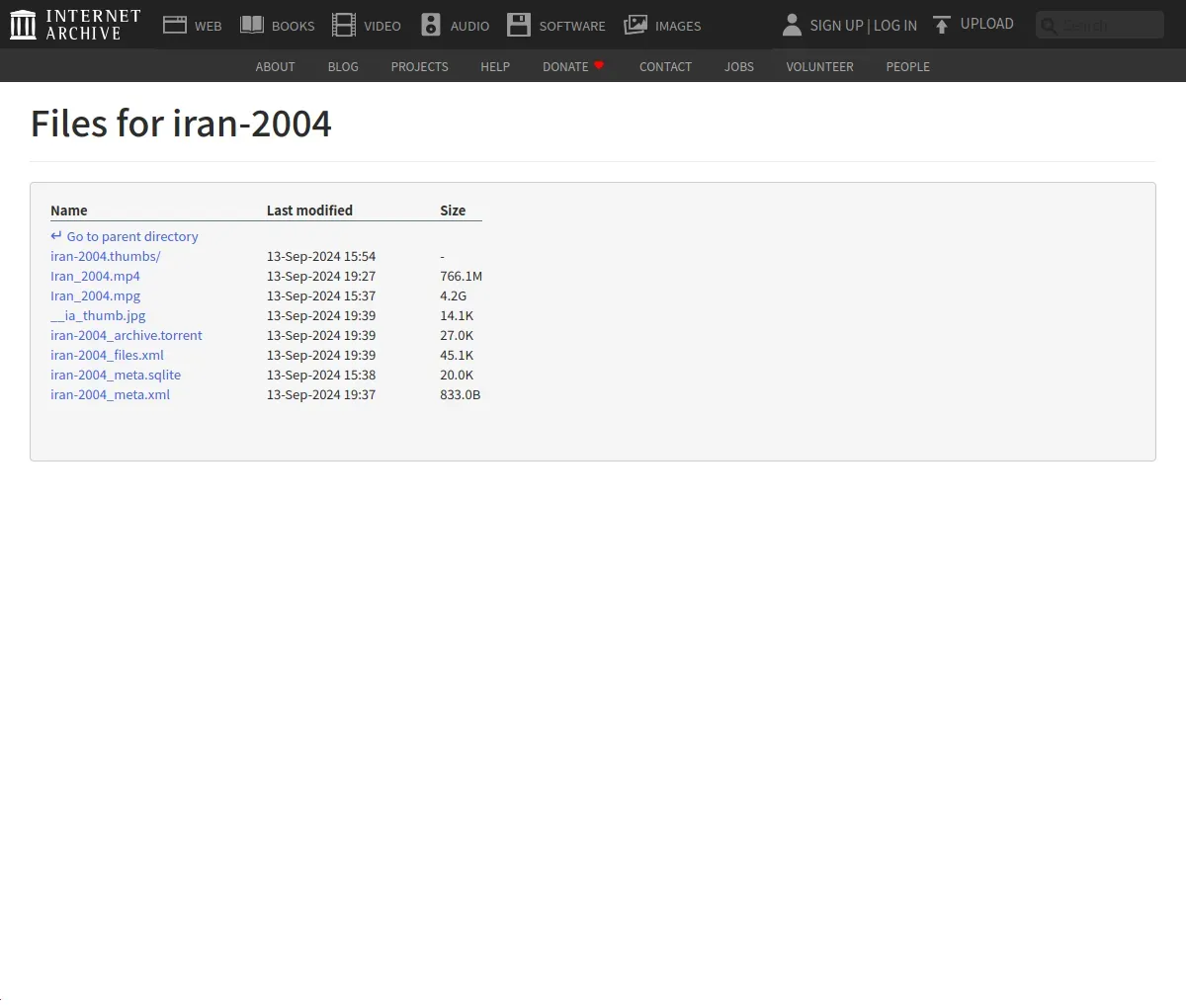Open iran-2004_meta.xml
The image size is (1186, 1008).
(111, 394)
